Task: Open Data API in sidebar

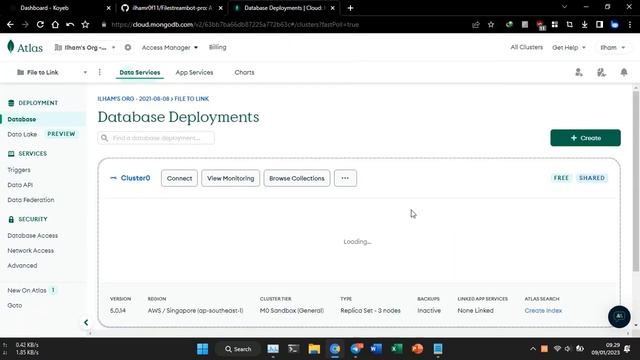Action: point(20,185)
